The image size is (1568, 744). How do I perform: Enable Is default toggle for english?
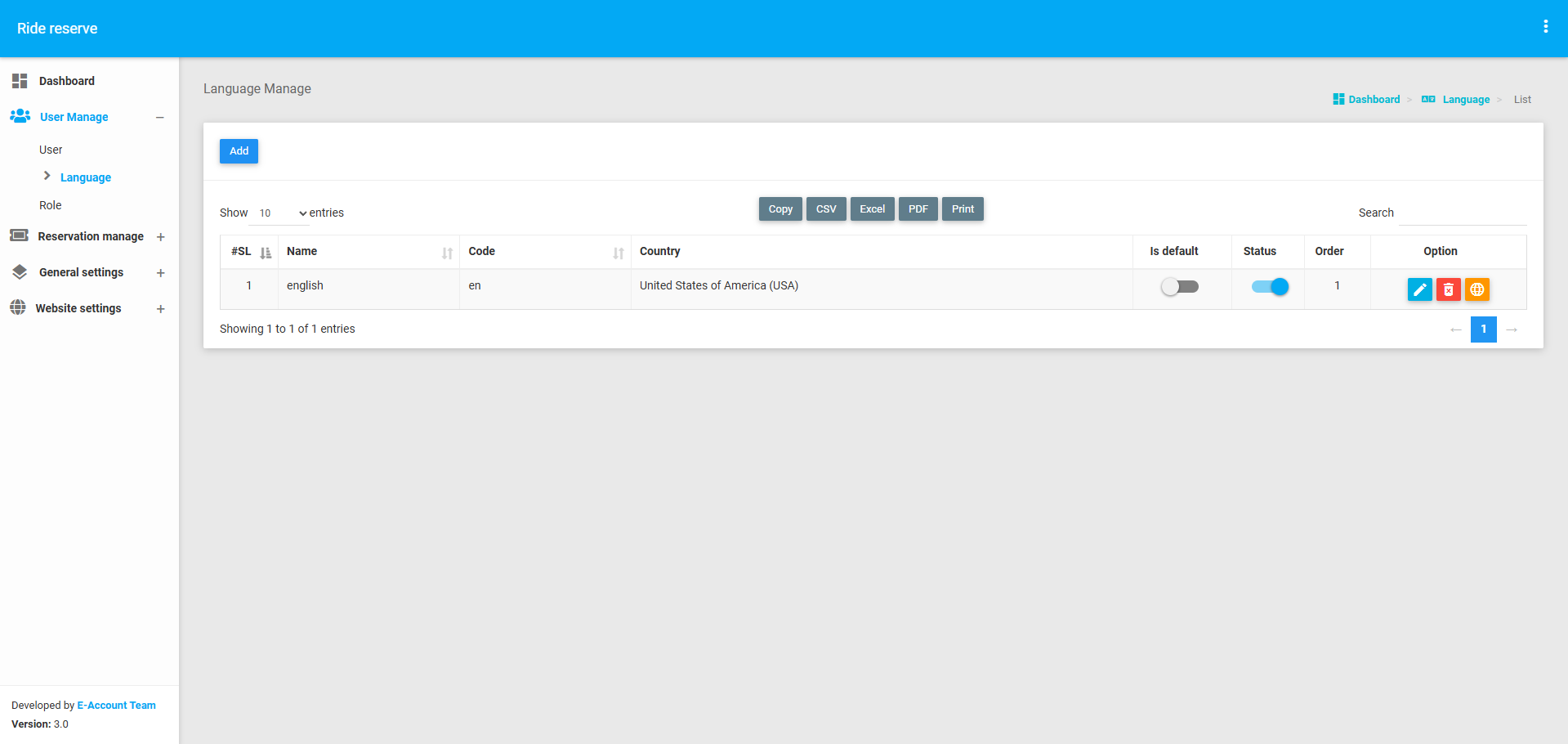click(x=1180, y=287)
